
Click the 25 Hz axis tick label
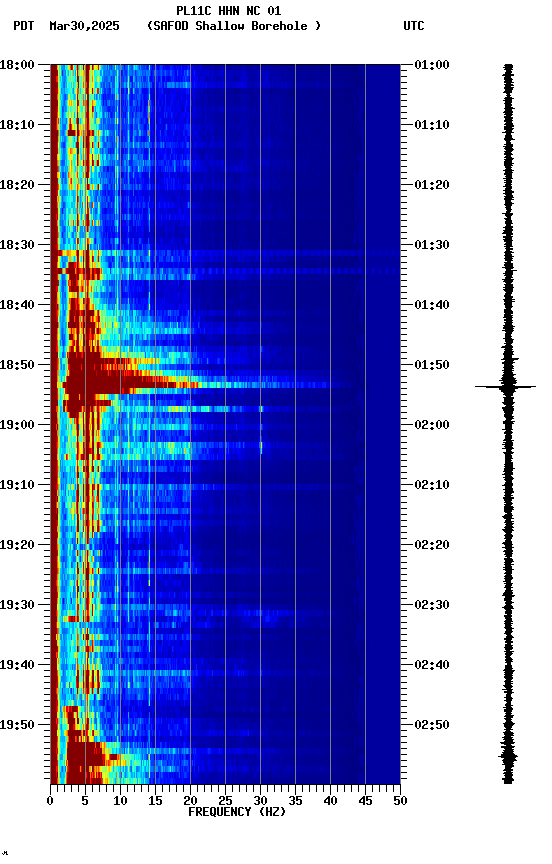pyautogui.click(x=225, y=802)
